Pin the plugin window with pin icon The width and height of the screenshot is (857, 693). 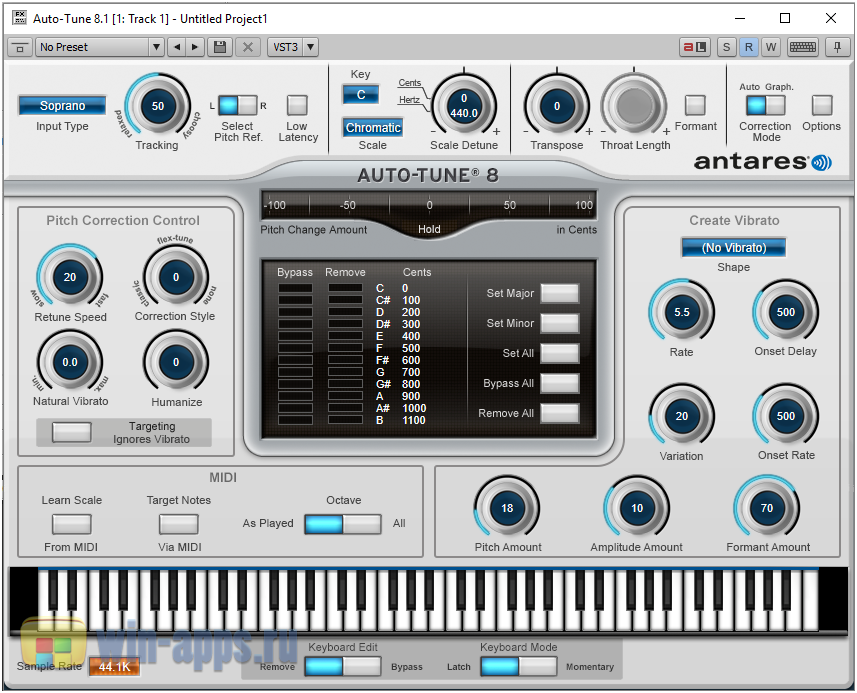[837, 48]
